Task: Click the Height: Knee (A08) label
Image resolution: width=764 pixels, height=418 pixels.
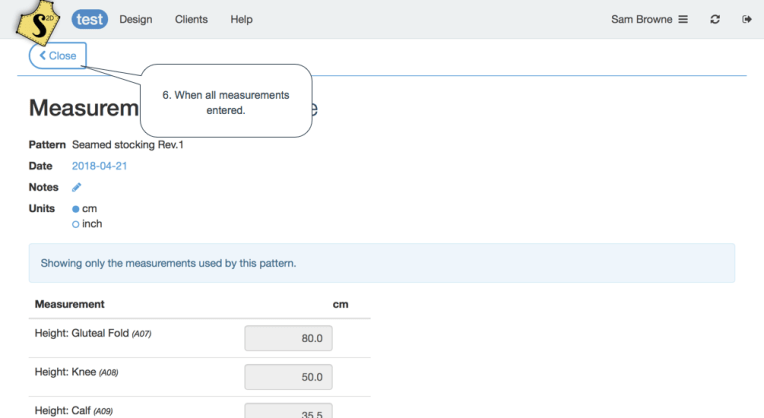Action: (x=77, y=371)
